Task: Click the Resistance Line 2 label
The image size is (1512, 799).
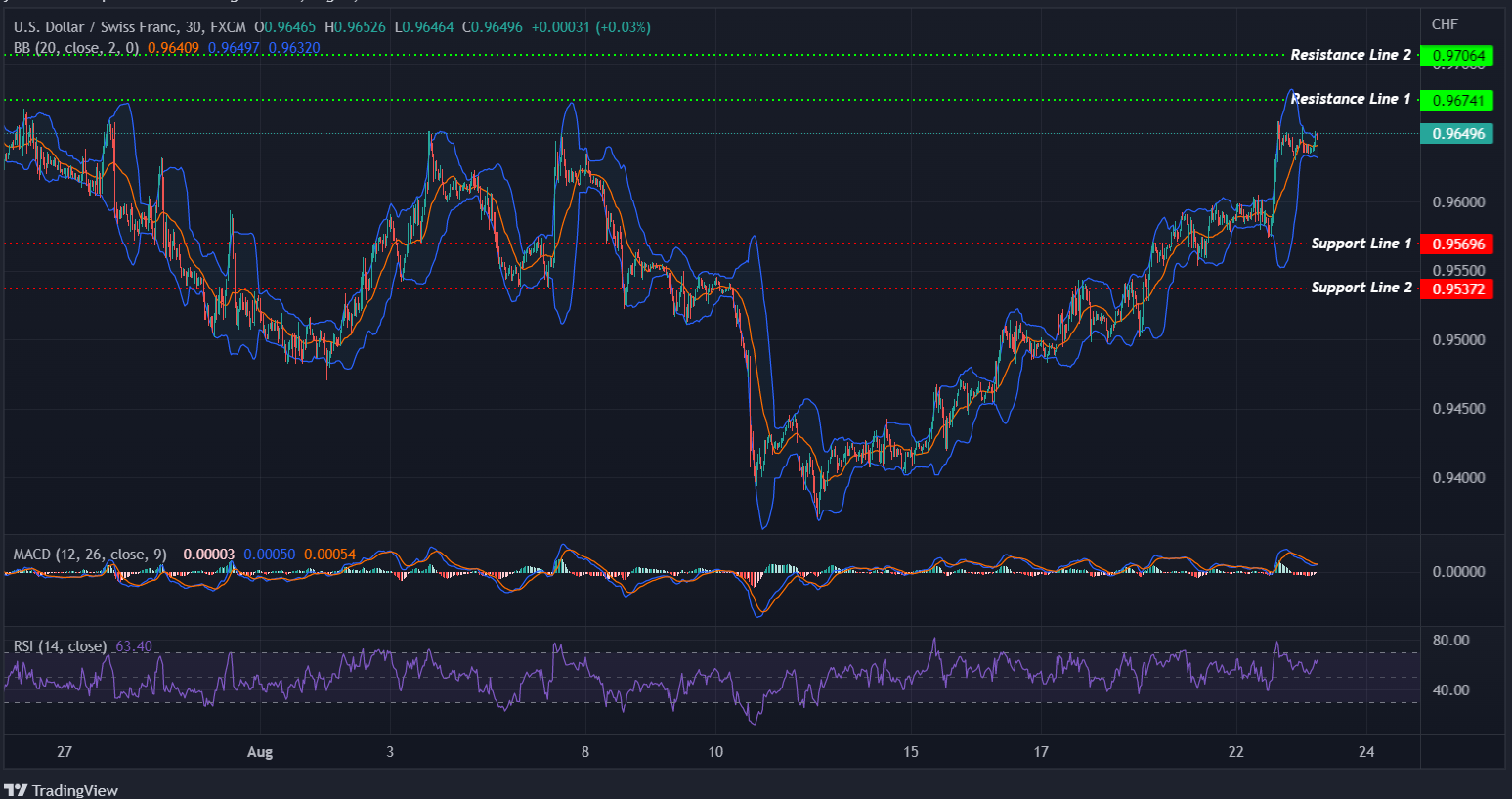Action: tap(1352, 55)
